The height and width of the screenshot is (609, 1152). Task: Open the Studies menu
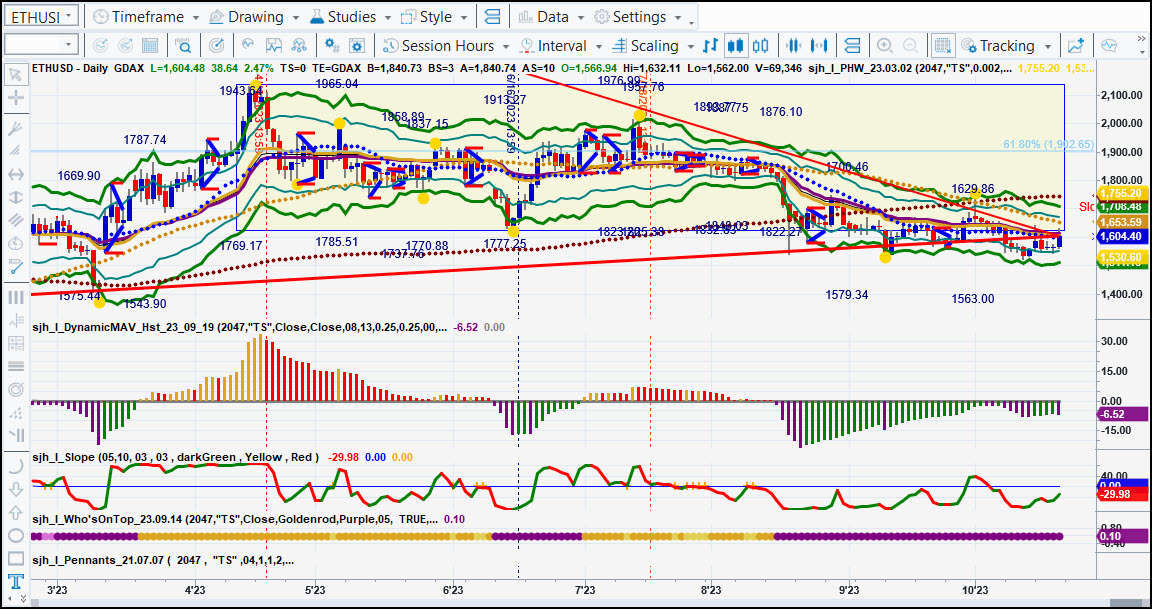(x=351, y=16)
